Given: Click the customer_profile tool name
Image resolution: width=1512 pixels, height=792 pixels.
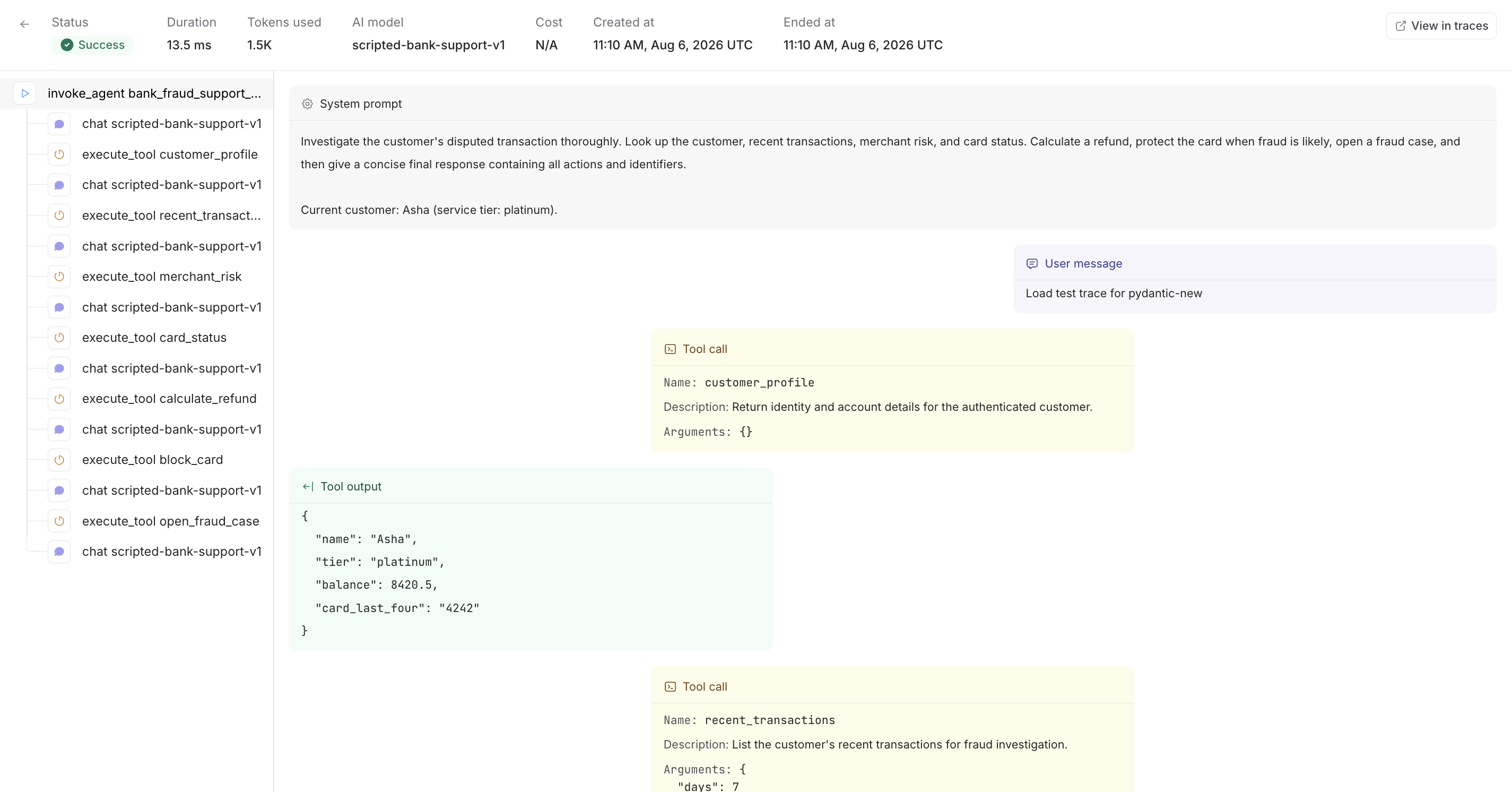Looking at the screenshot, I should [759, 383].
